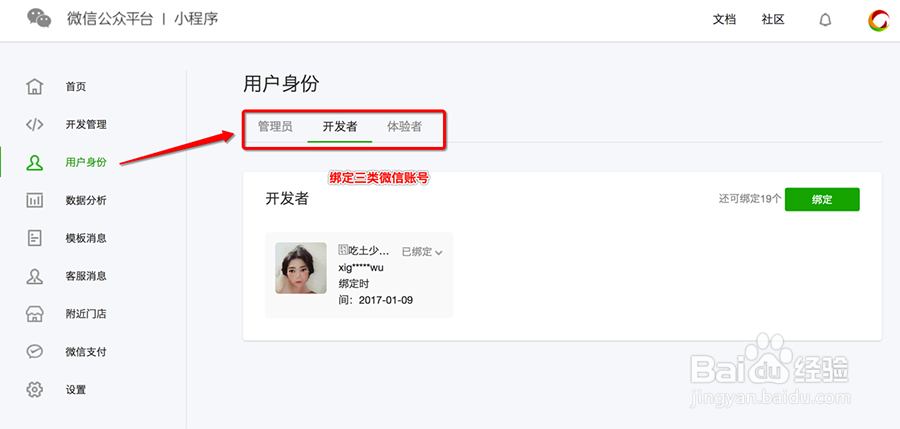This screenshot has width=900, height=429.
Task: Click the data analysis chart icon
Action: (x=35, y=200)
